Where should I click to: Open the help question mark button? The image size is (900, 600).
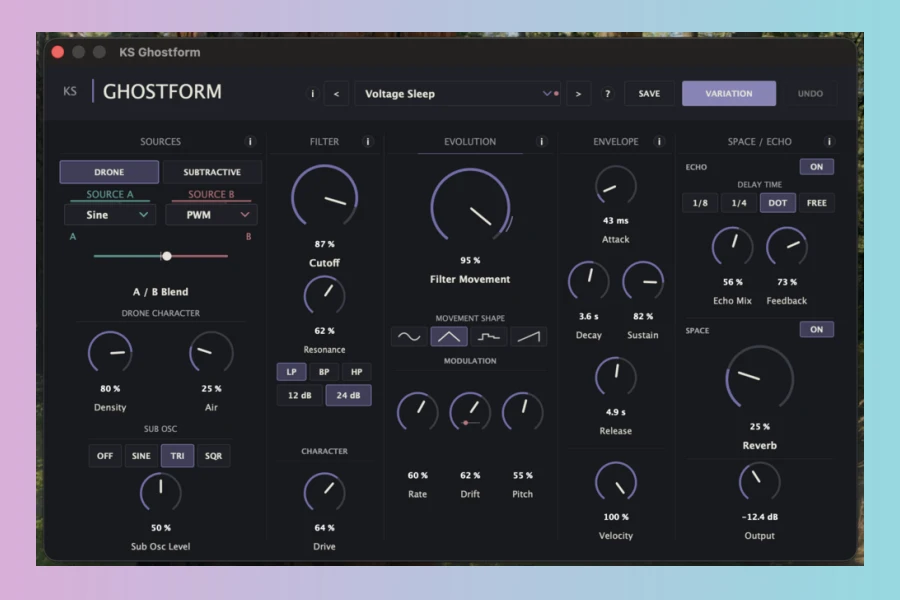pos(607,94)
